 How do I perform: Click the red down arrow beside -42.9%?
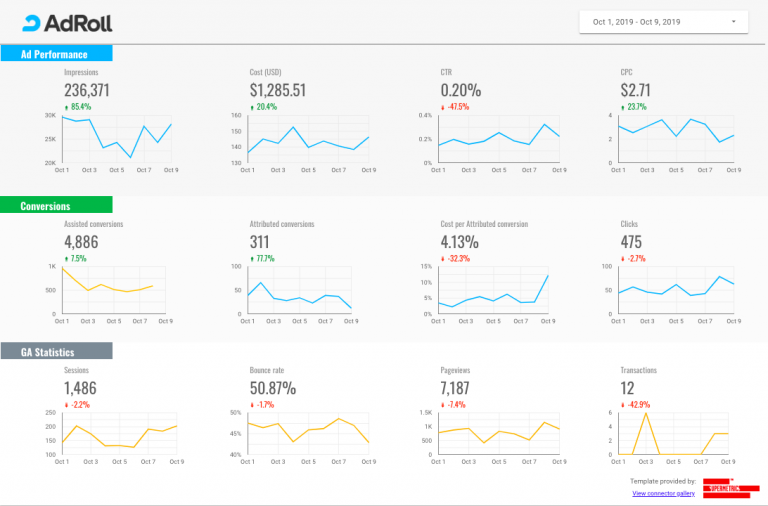[623, 405]
